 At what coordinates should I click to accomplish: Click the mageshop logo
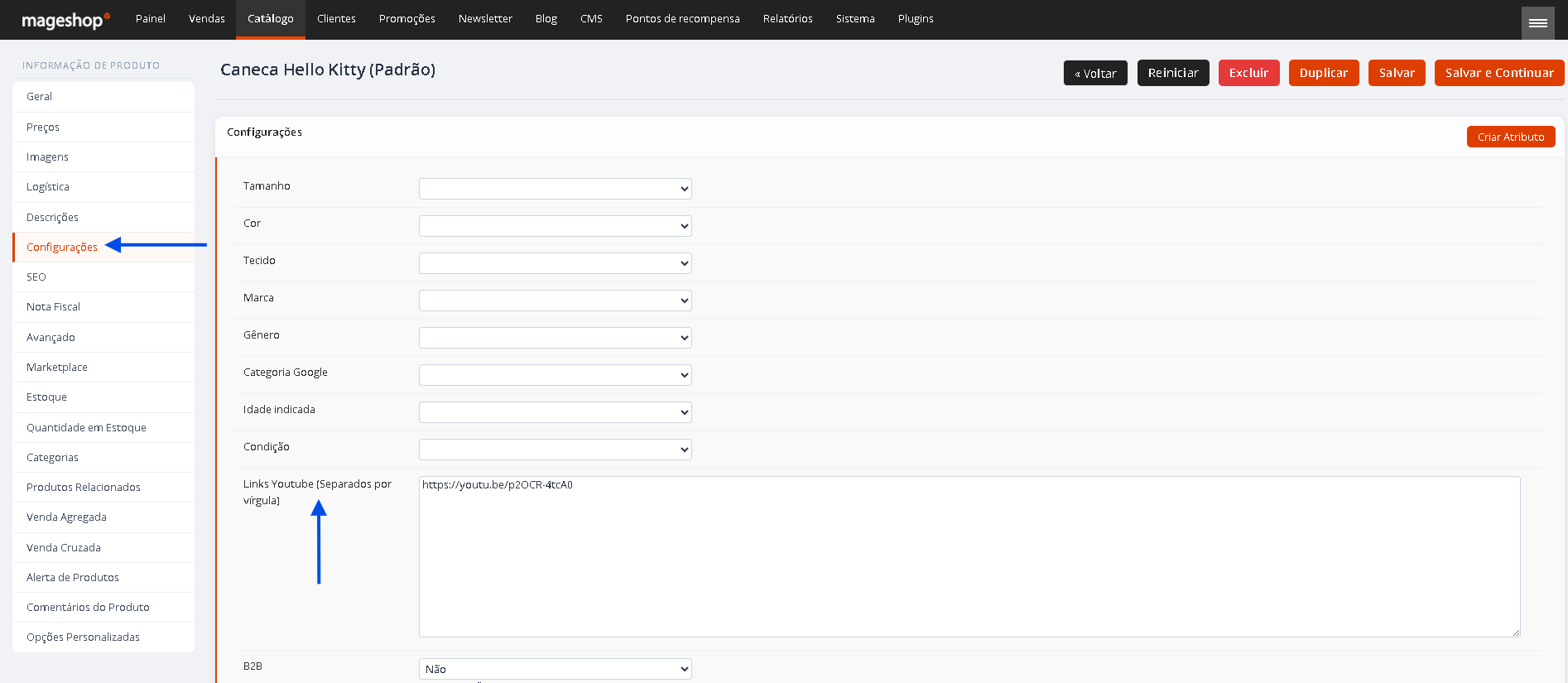pos(66,21)
